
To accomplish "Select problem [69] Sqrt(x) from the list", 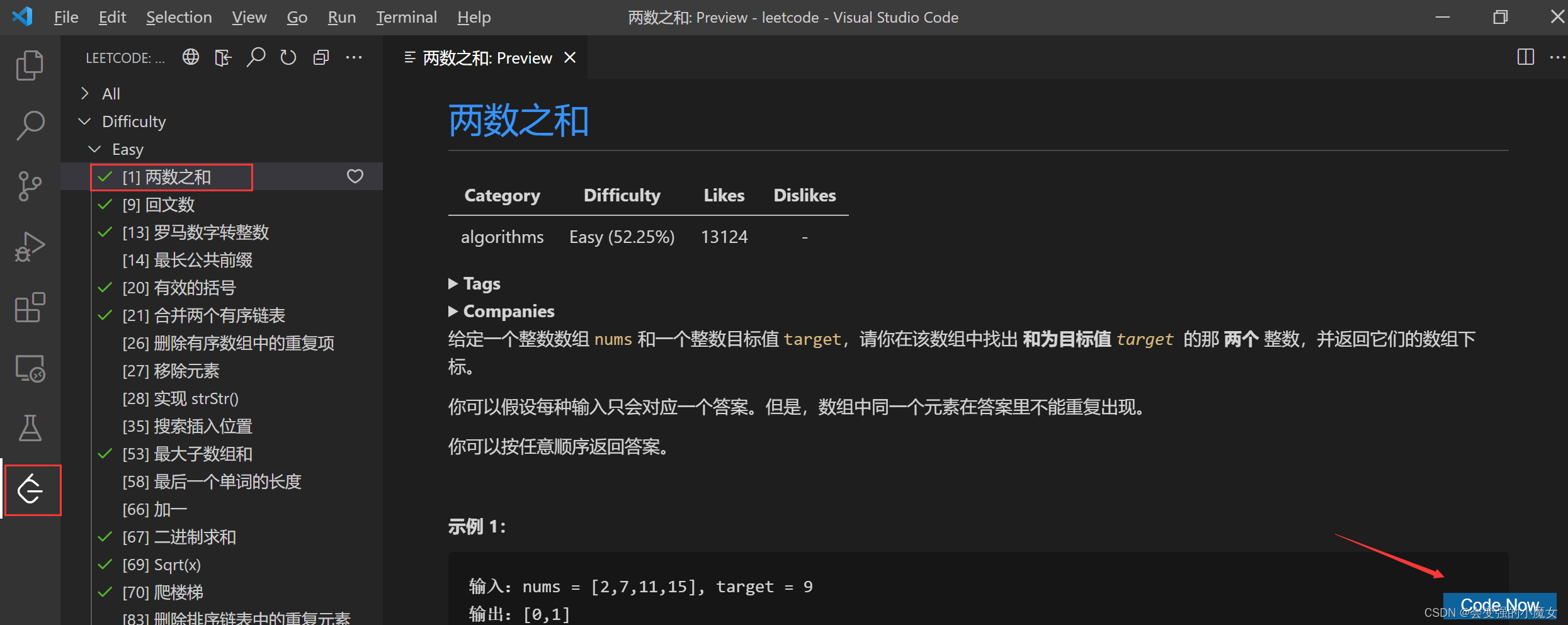I will coord(161,564).
